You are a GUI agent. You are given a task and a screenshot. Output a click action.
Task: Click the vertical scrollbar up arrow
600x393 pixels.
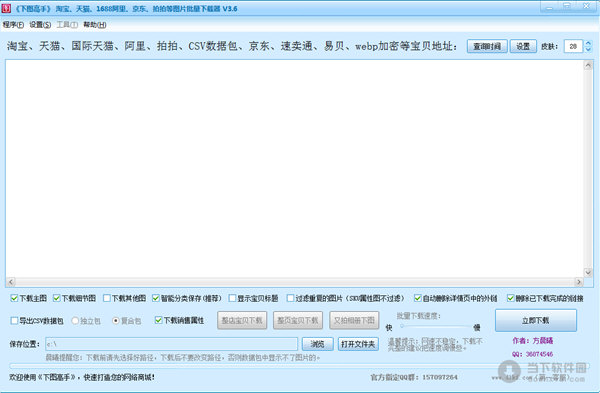(x=588, y=65)
